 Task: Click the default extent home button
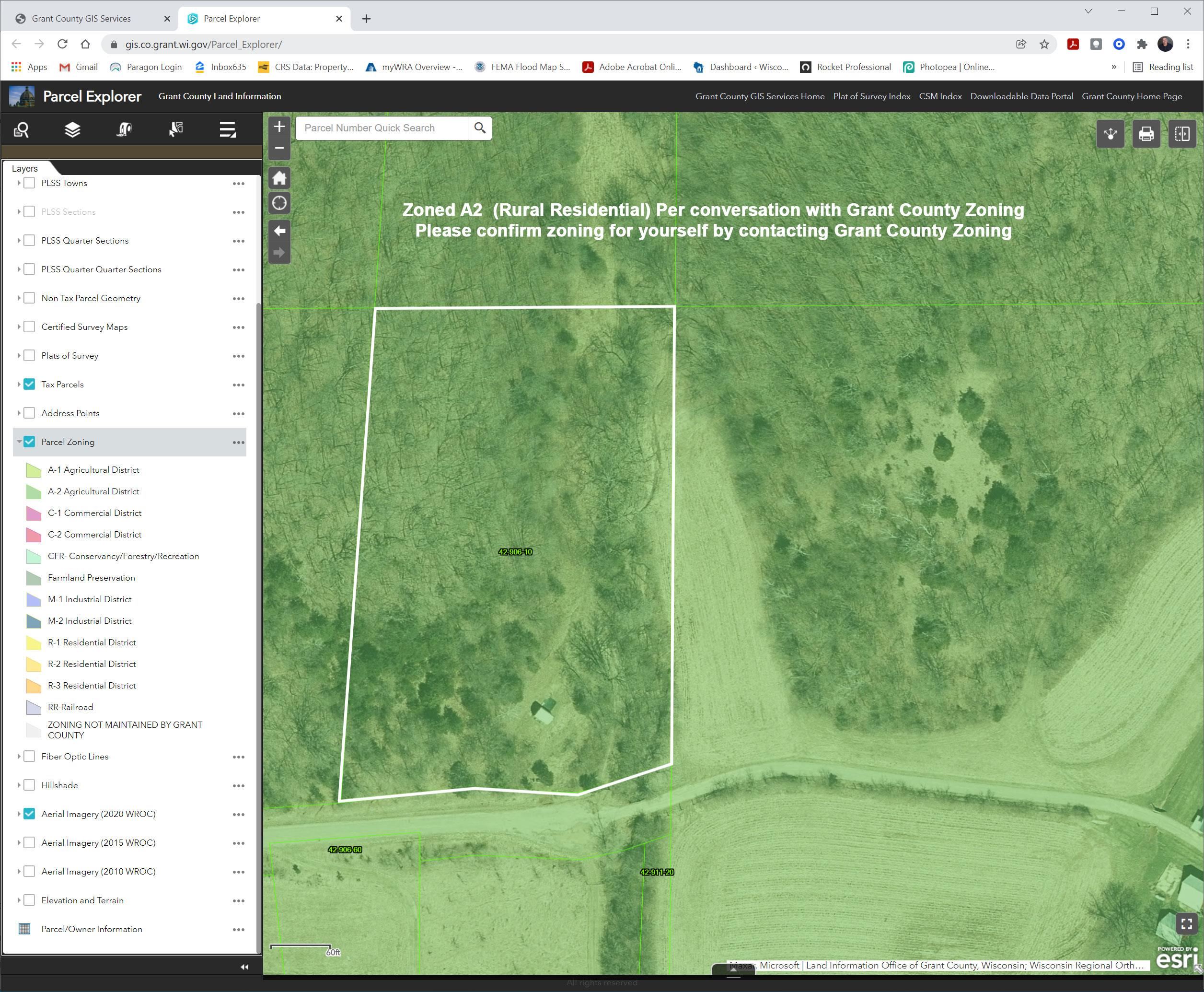coord(279,178)
